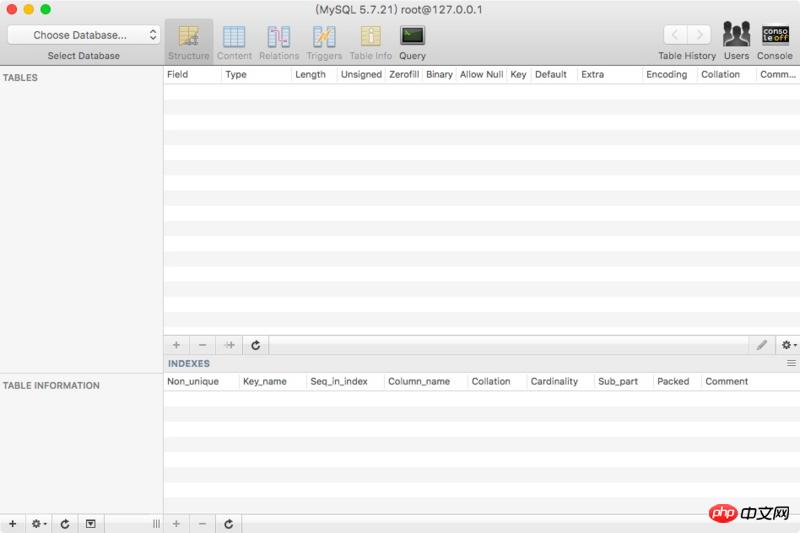Open the Query editor
Screen dimensions: 800x533
[412, 42]
